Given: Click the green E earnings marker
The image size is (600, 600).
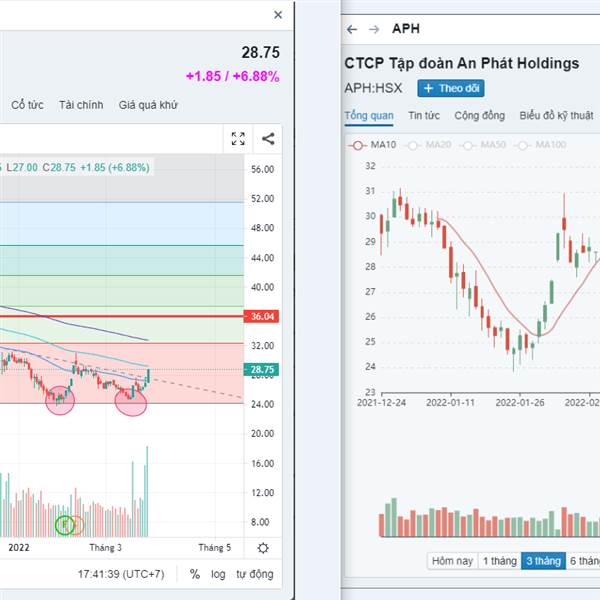Looking at the screenshot, I should pyautogui.click(x=64, y=523).
